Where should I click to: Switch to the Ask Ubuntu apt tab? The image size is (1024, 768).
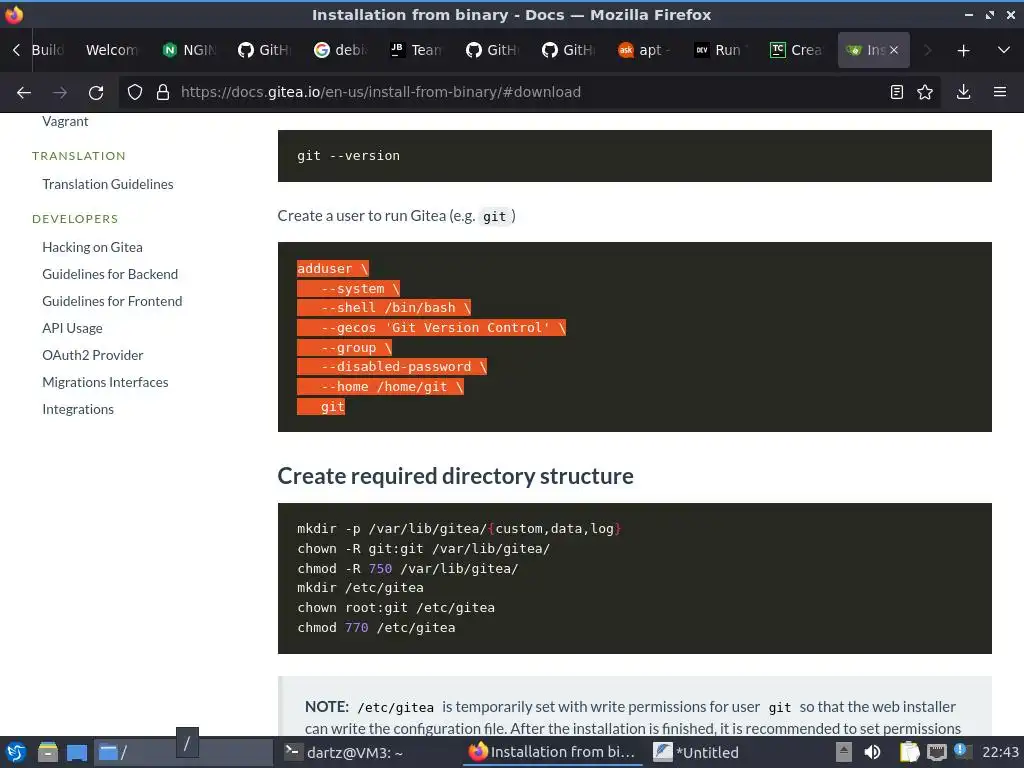click(644, 50)
